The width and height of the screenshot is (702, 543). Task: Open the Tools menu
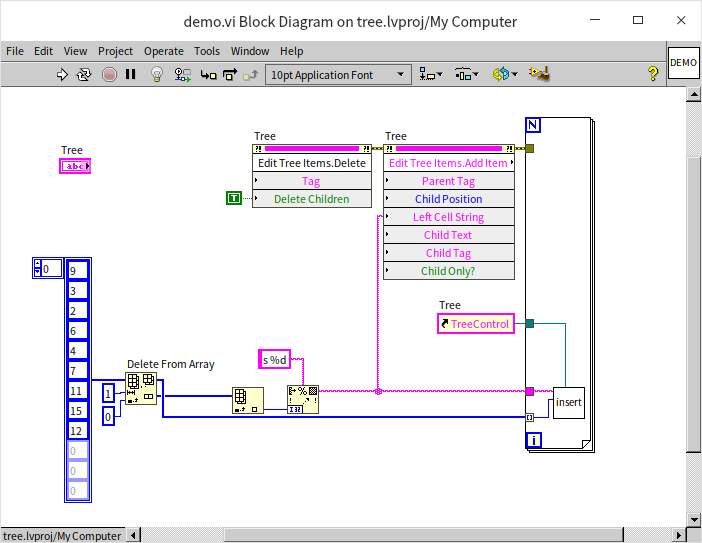(207, 51)
